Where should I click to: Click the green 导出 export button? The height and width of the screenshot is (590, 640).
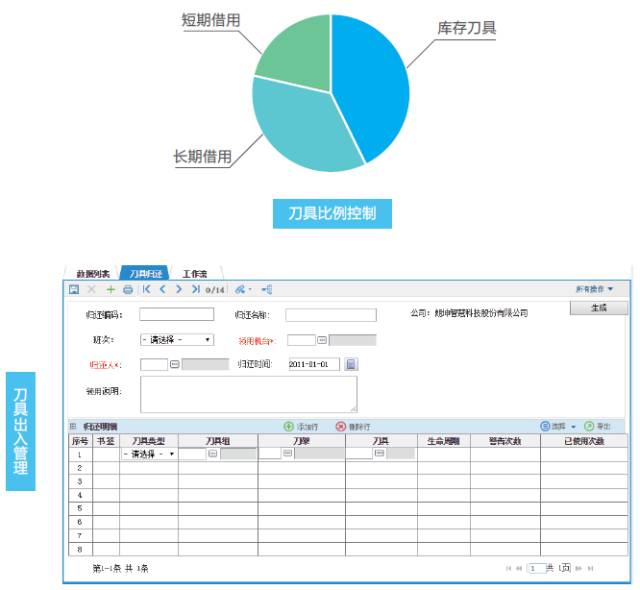click(597, 426)
